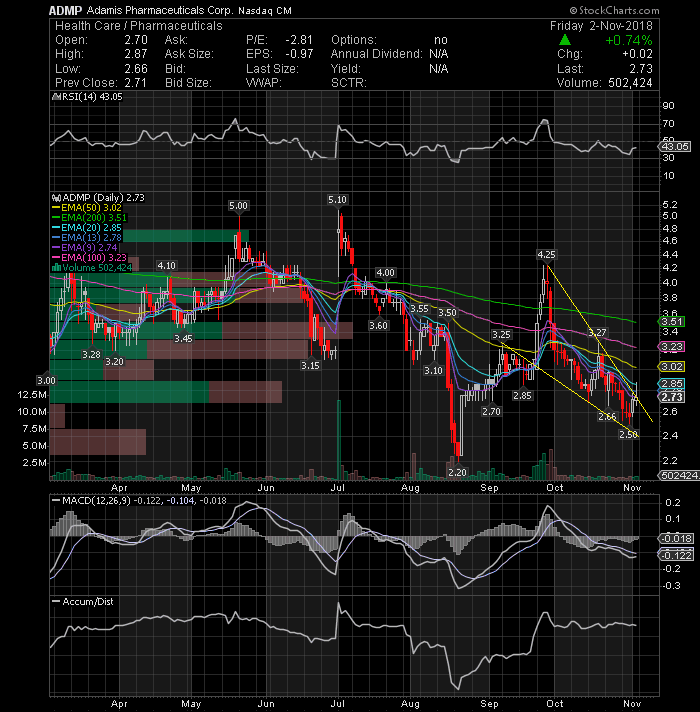Click the RSI(14) 43.05 panel label
Viewport: 700px width, 712px height.
(91, 97)
